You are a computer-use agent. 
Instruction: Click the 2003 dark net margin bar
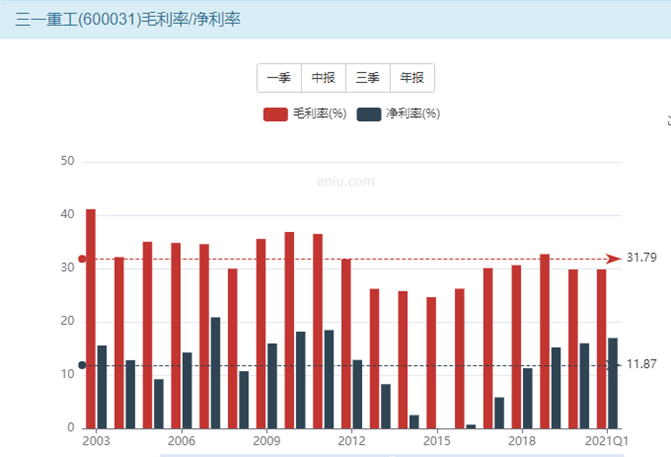pos(102,387)
